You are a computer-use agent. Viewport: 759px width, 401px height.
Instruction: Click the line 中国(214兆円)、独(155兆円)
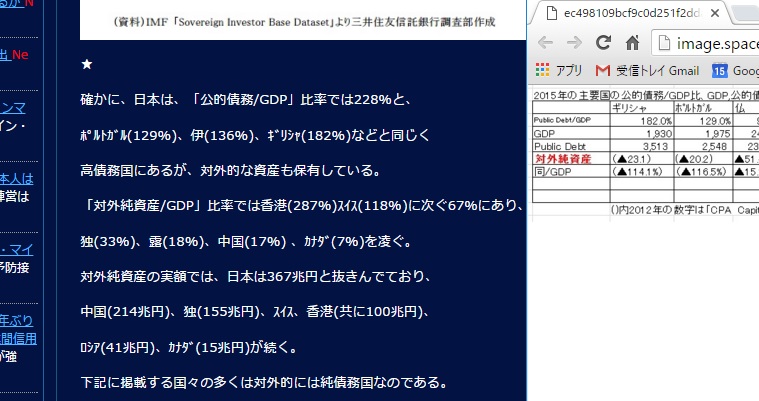[x=255, y=312]
